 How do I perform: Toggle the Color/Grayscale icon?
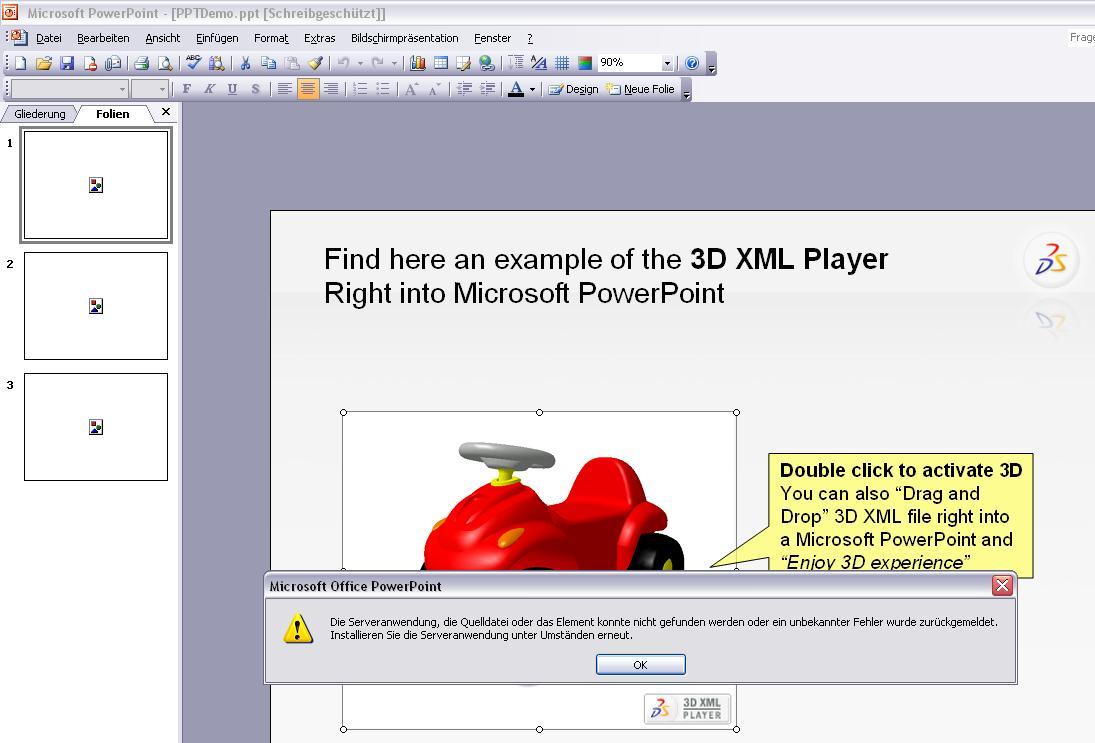coord(585,64)
